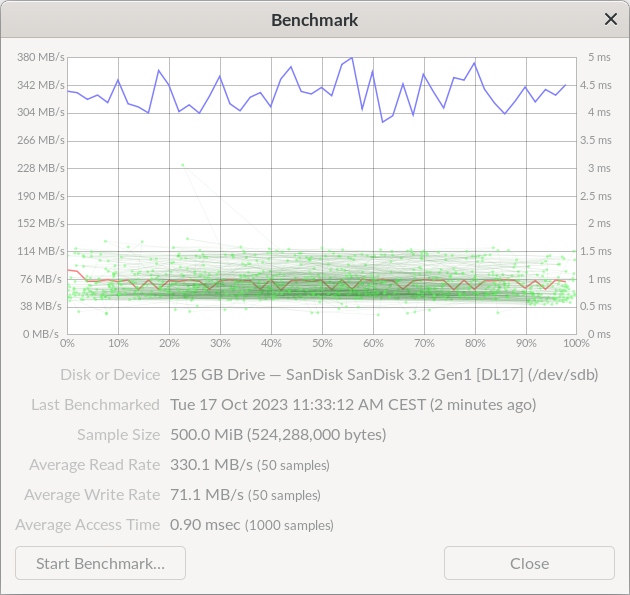Click the Start Benchmark... button

click(100, 563)
